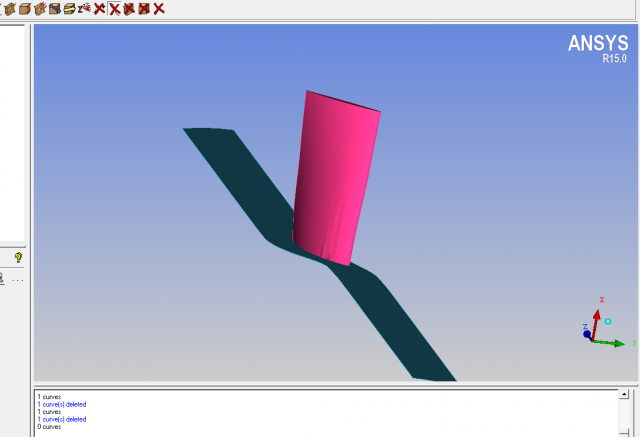Image resolution: width=640 pixels, height=437 pixels.
Task: Click the green Y axis arrow on the triad
Action: pyautogui.click(x=615, y=343)
